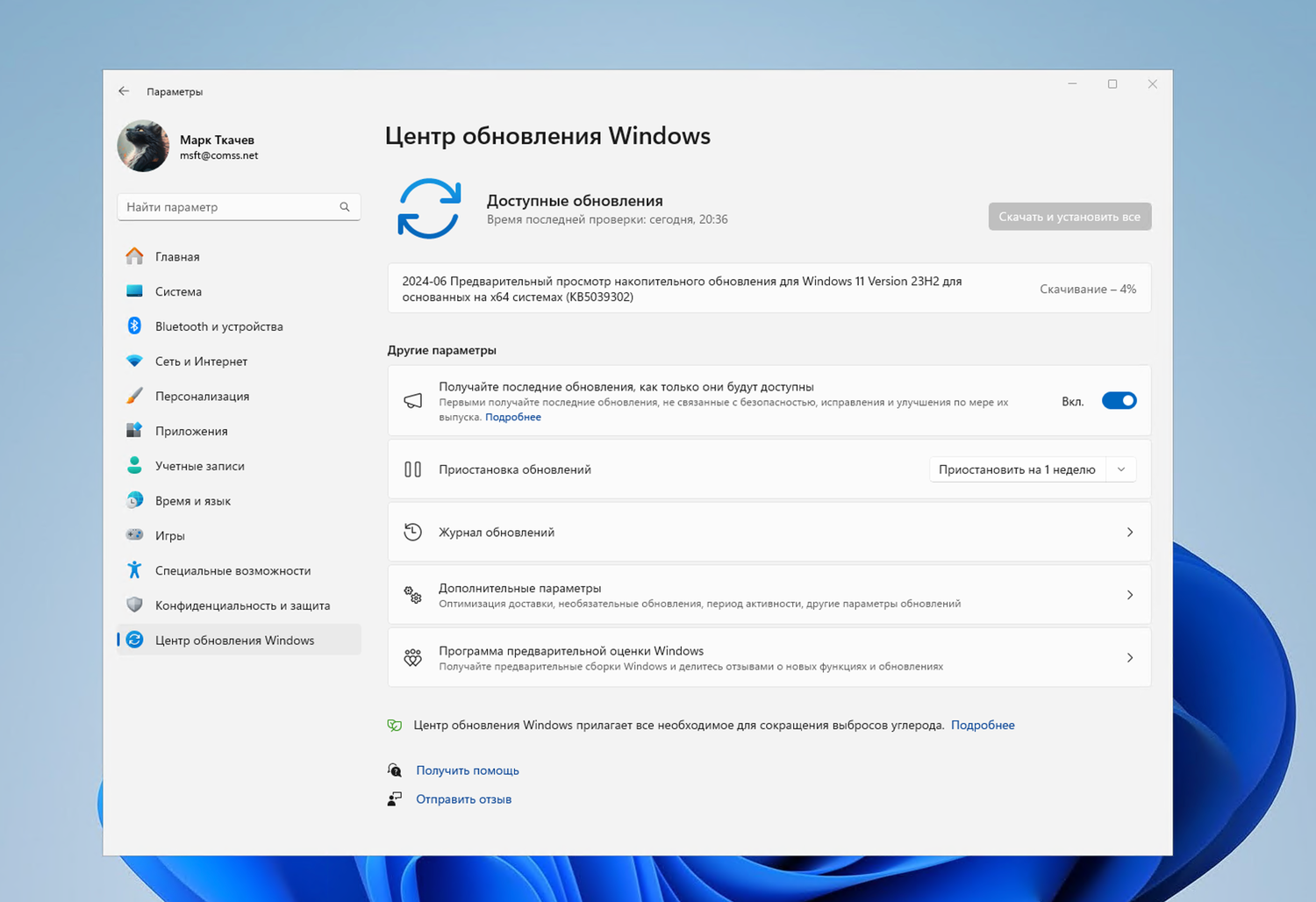Click the Учетные записи person icon
Screen dimensions: 1316x902
(134, 465)
